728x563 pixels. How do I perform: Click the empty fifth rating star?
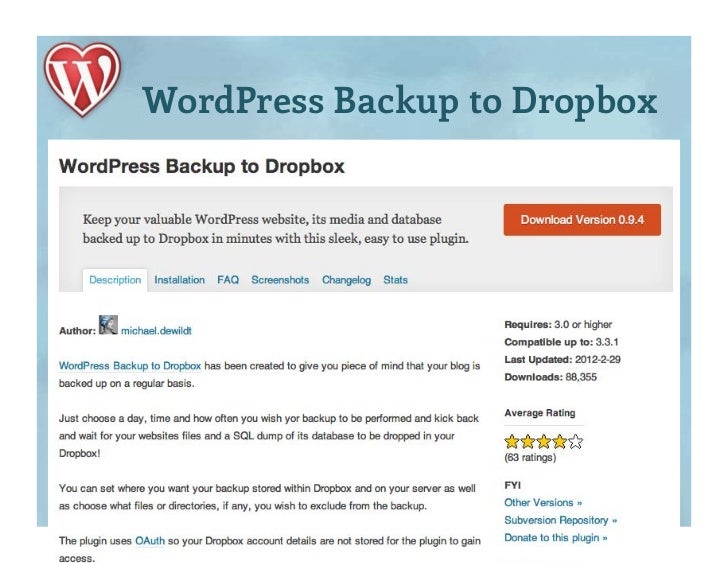[575, 441]
